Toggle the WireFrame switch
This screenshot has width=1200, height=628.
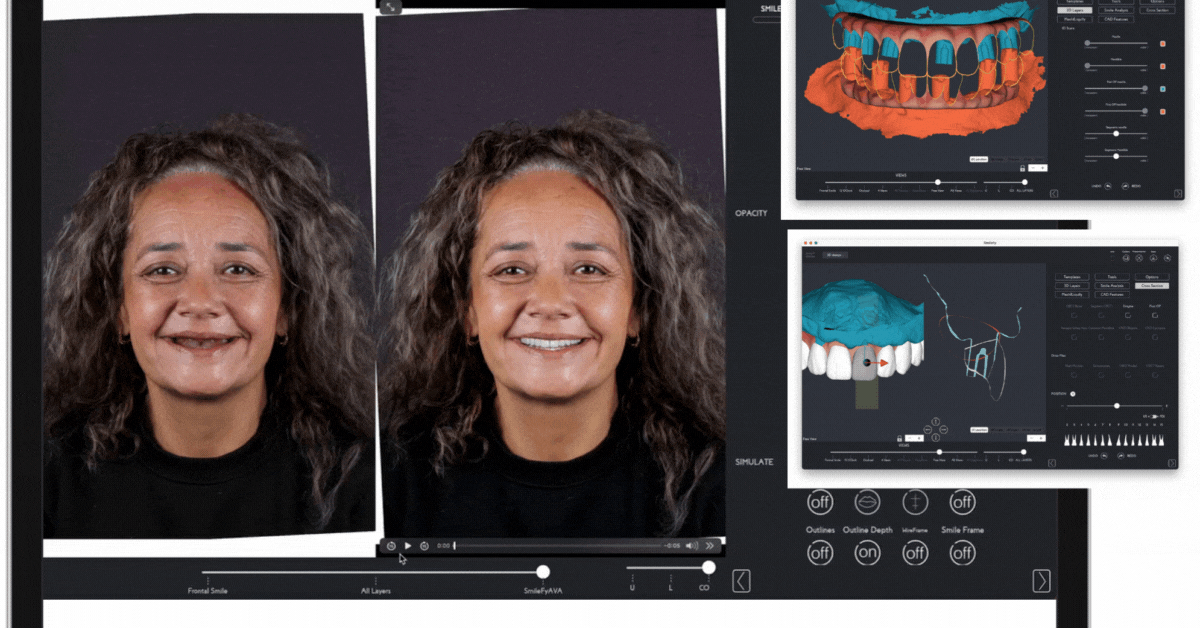(x=915, y=552)
